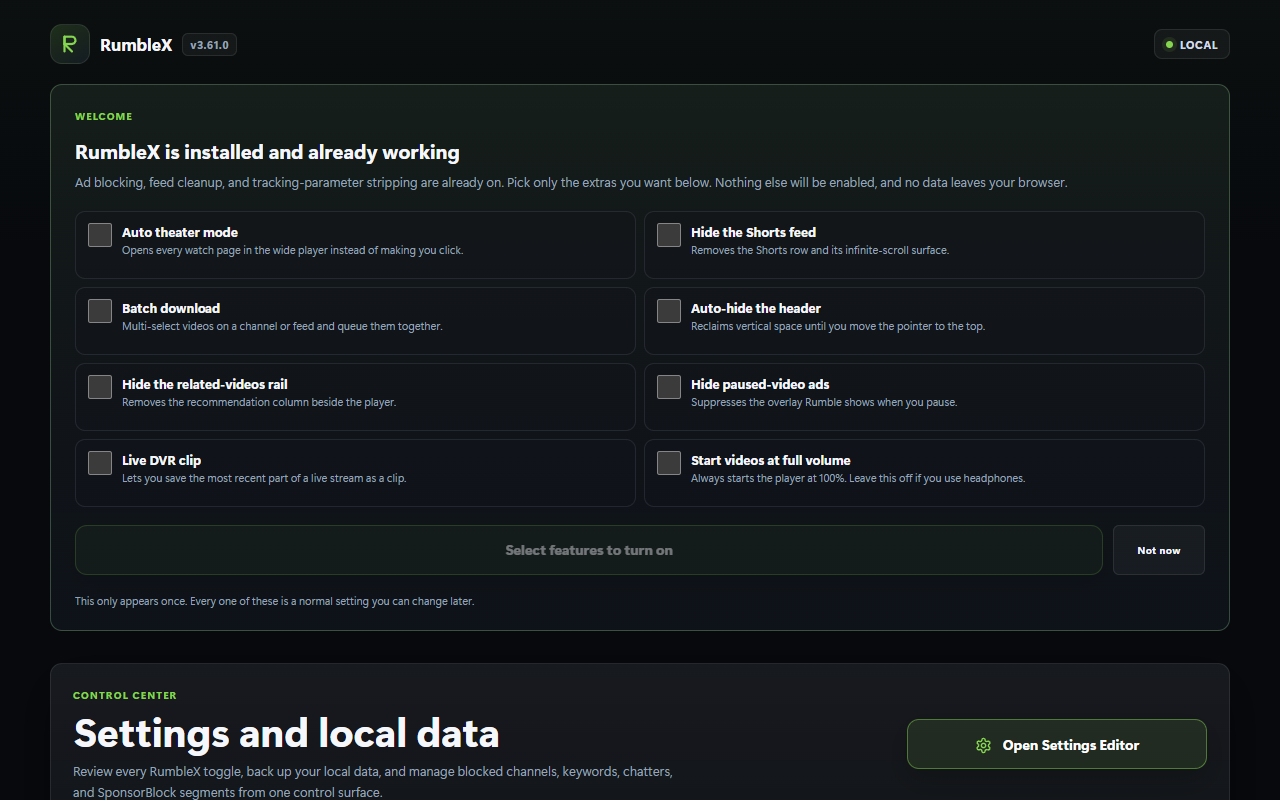Turn on Auto-hide the header checkbox
Image resolution: width=1280 pixels, height=800 pixels.
[x=669, y=311]
